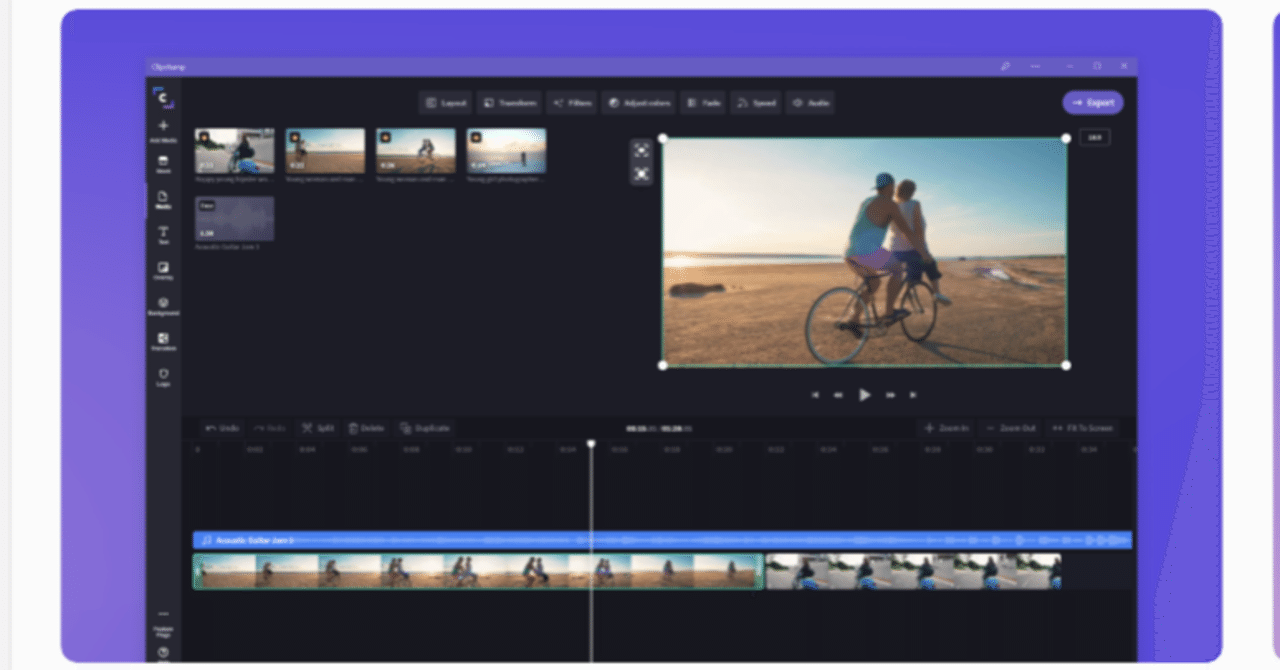
Task: Open the Background panel in the sidebar
Action: coord(163,306)
